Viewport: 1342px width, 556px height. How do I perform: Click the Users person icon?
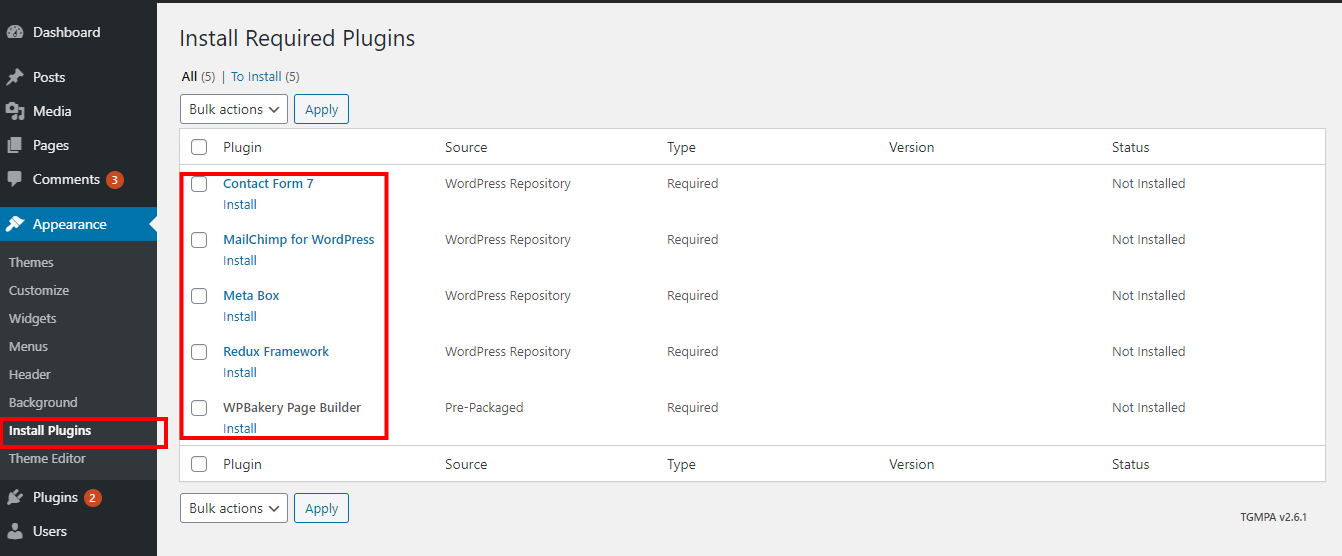coord(15,531)
